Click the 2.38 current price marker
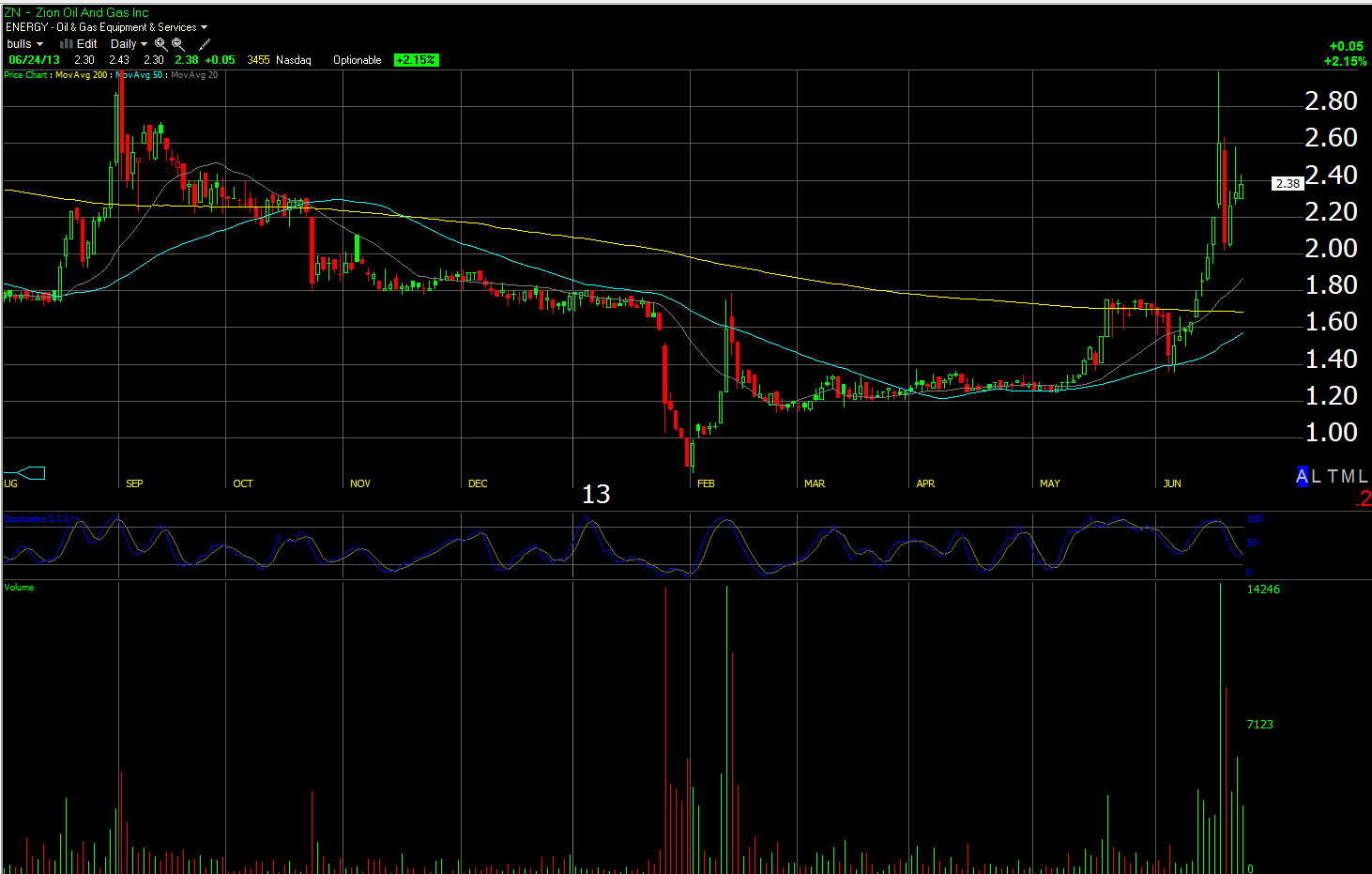Screen dimensions: 1372x874 click(1288, 184)
